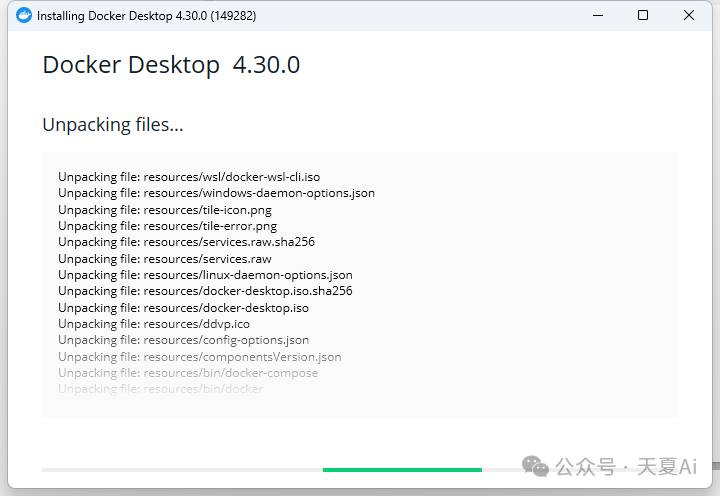The height and width of the screenshot is (496, 720).
Task: Click the green installation progress bar
Action: [402, 469]
